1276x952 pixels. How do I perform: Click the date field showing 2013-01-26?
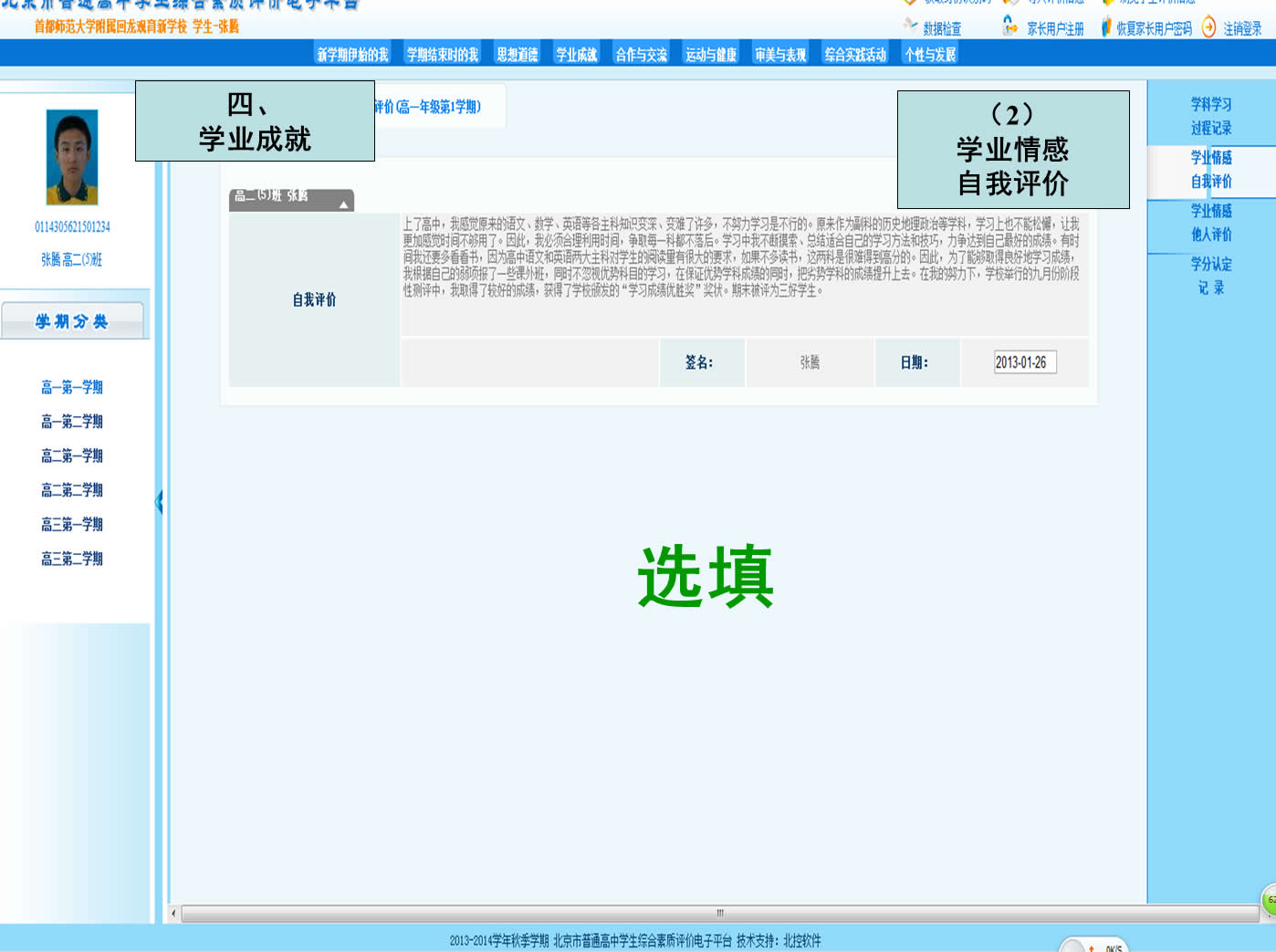click(x=1025, y=362)
